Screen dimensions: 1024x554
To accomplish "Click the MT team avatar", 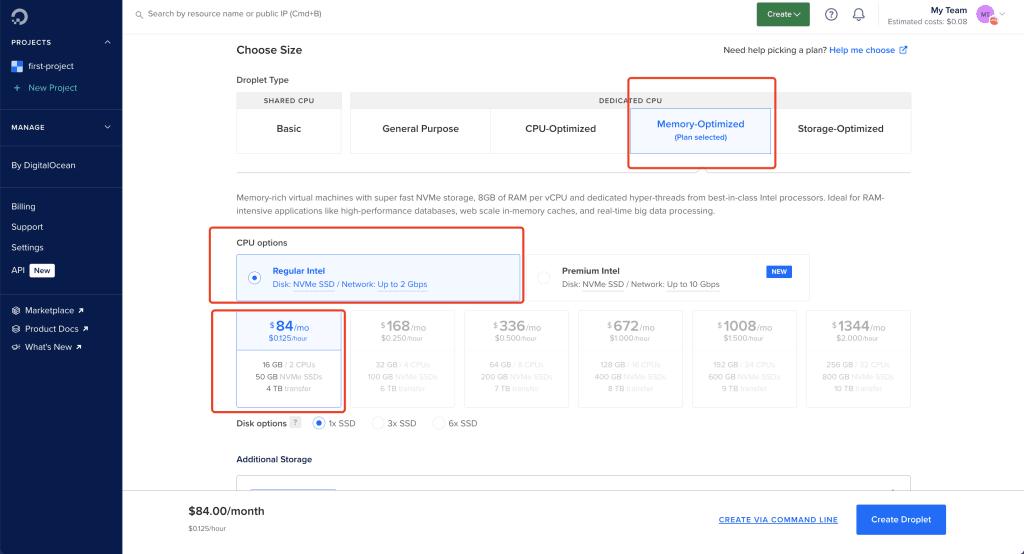I will coord(985,14).
